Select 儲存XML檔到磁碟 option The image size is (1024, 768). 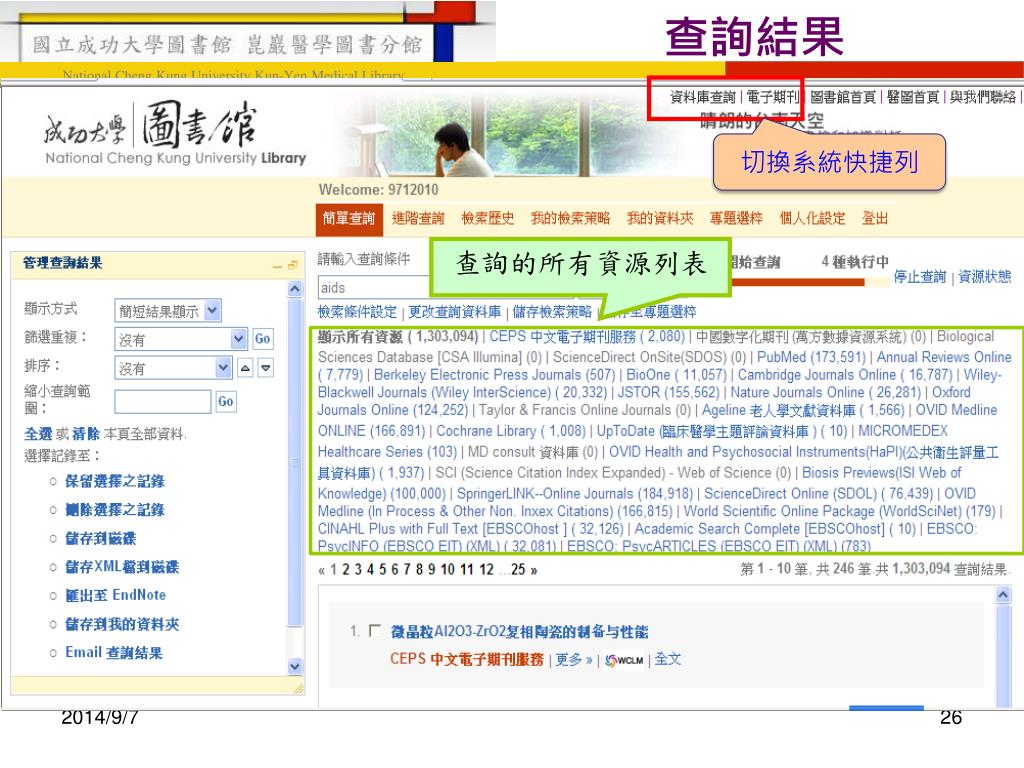tap(122, 567)
